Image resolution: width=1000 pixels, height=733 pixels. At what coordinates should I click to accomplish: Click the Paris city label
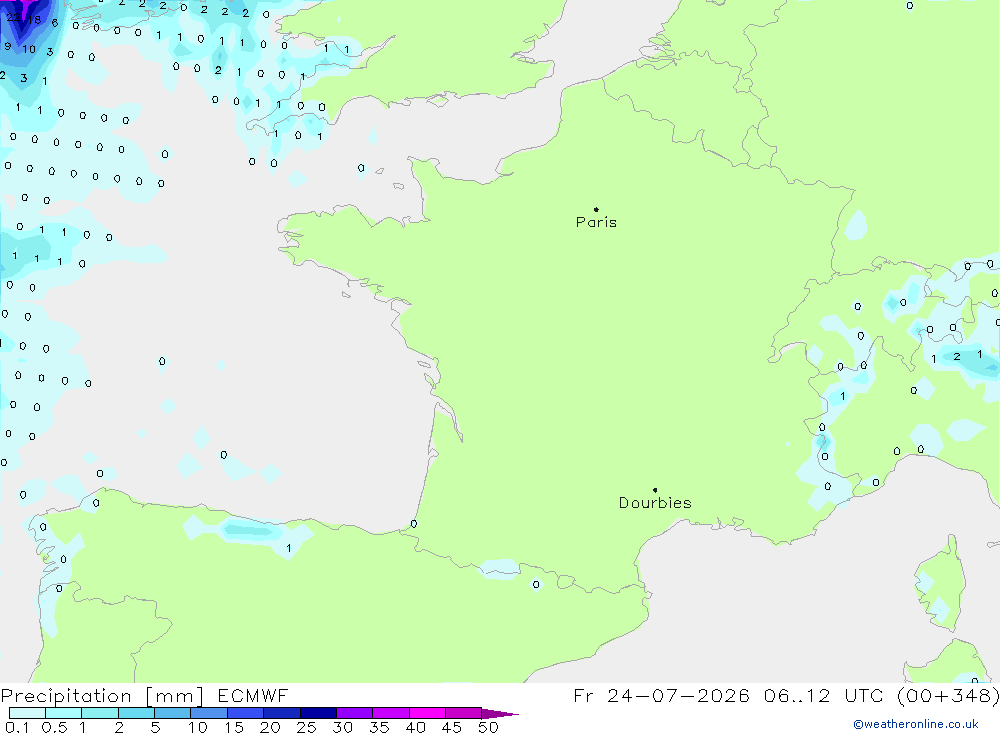(x=596, y=222)
